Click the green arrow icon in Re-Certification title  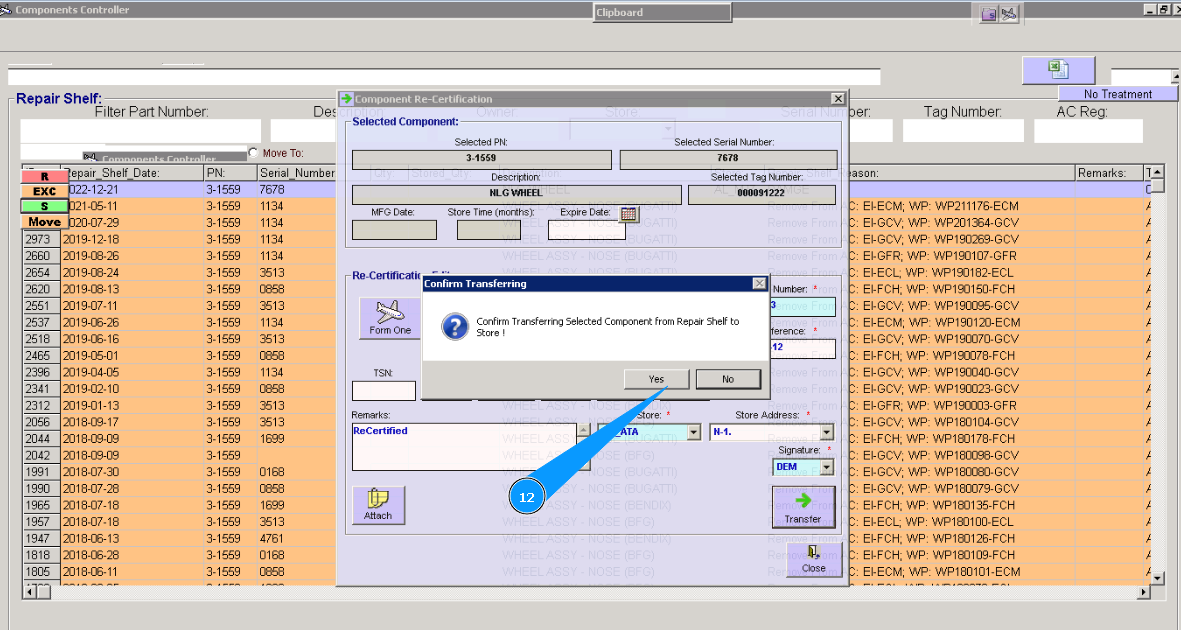point(346,99)
